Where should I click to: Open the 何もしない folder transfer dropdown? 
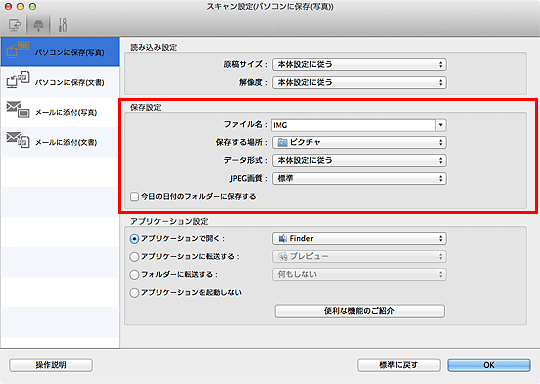(x=359, y=274)
